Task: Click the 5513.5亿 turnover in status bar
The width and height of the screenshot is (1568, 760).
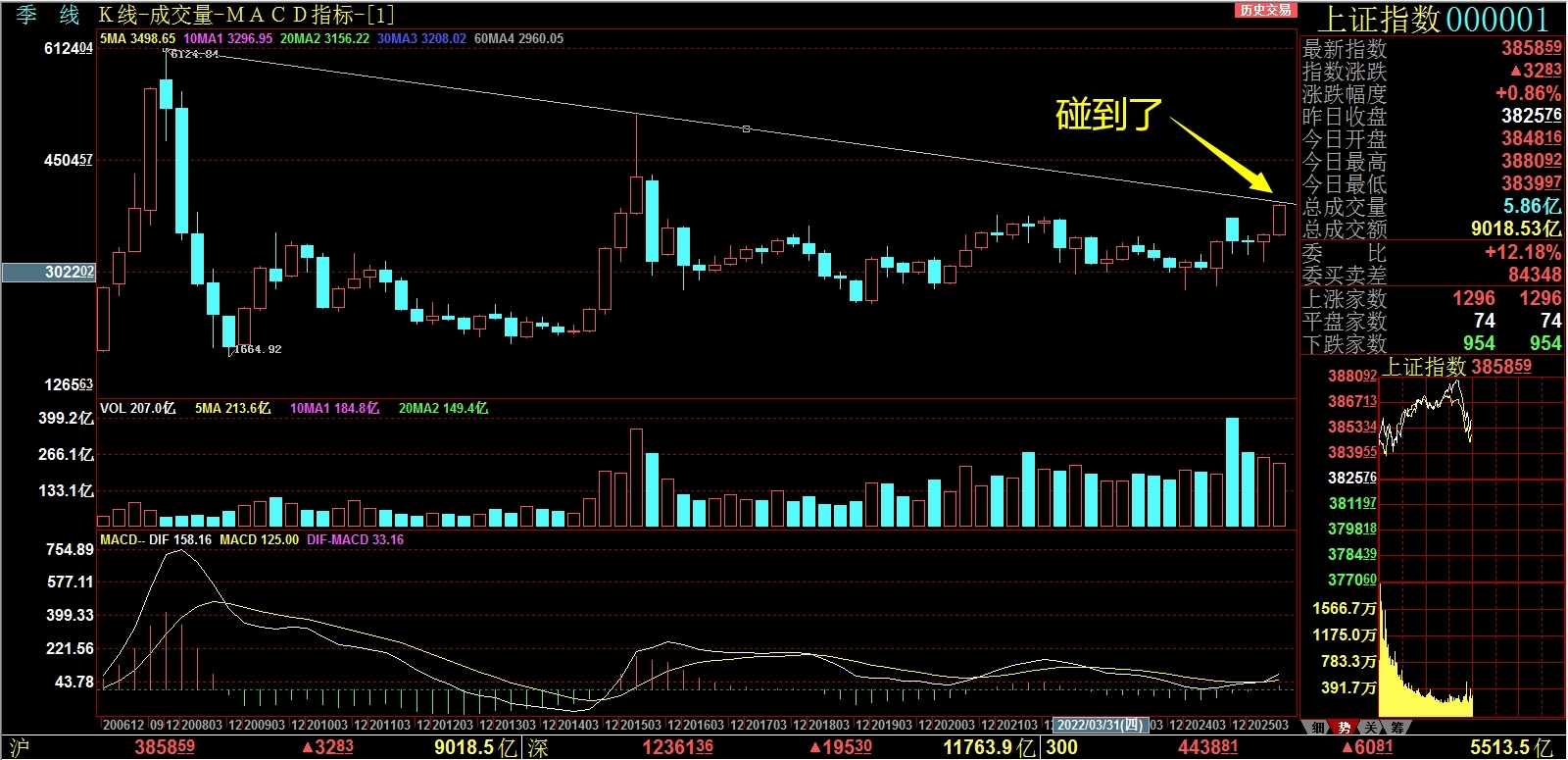Action: 1511,747
